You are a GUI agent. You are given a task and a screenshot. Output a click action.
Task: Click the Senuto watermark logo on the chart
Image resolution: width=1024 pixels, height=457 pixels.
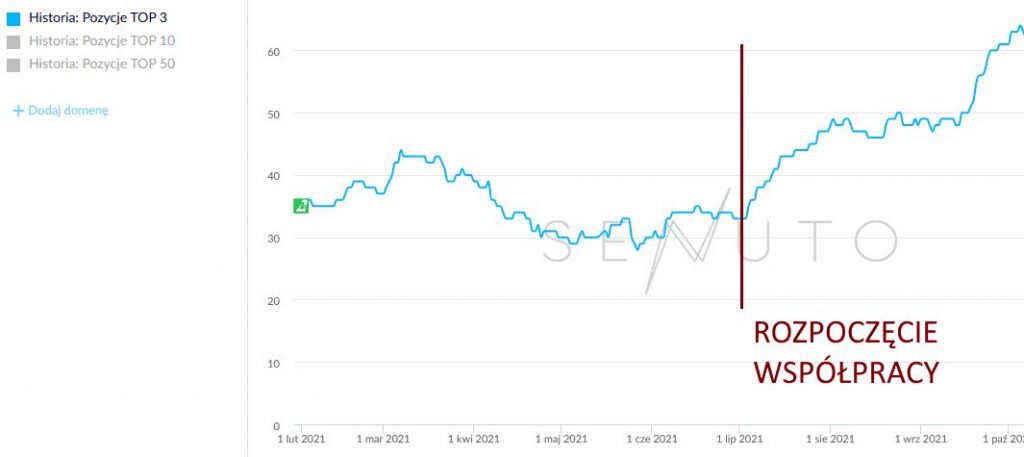point(720,242)
